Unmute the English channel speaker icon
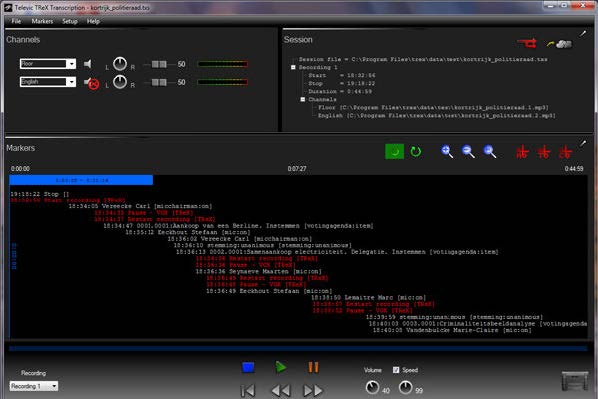598x399 pixels. pyautogui.click(x=92, y=83)
